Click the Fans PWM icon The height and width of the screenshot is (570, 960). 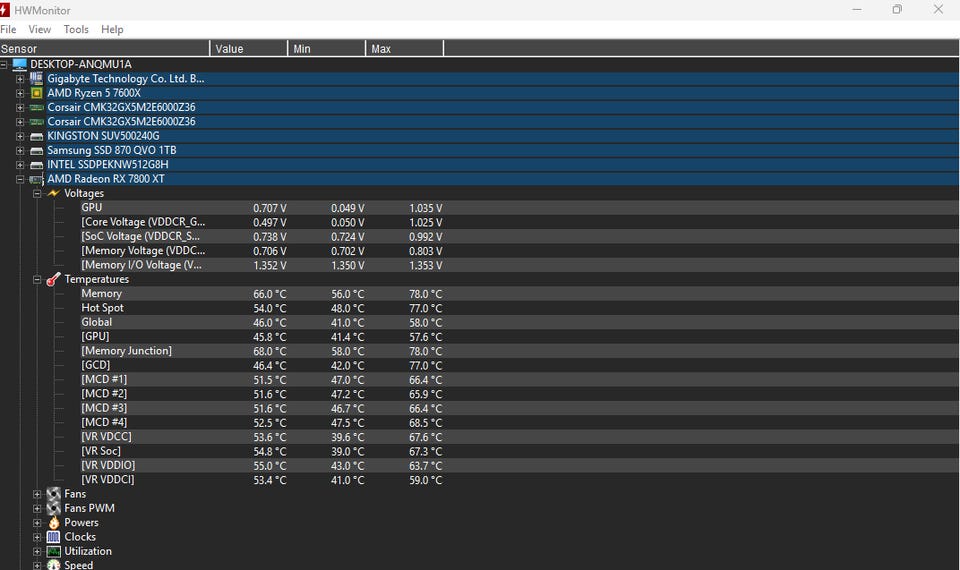[x=54, y=508]
